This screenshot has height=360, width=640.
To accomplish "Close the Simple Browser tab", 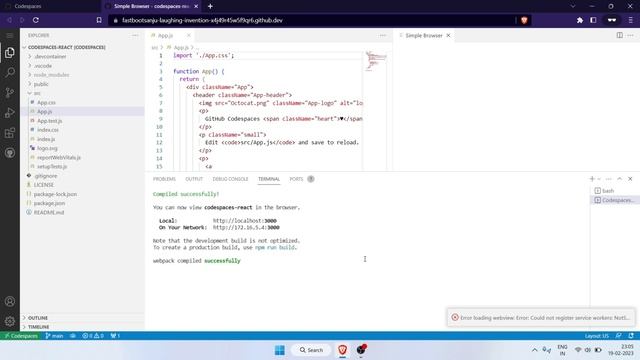I will click(448, 36).
